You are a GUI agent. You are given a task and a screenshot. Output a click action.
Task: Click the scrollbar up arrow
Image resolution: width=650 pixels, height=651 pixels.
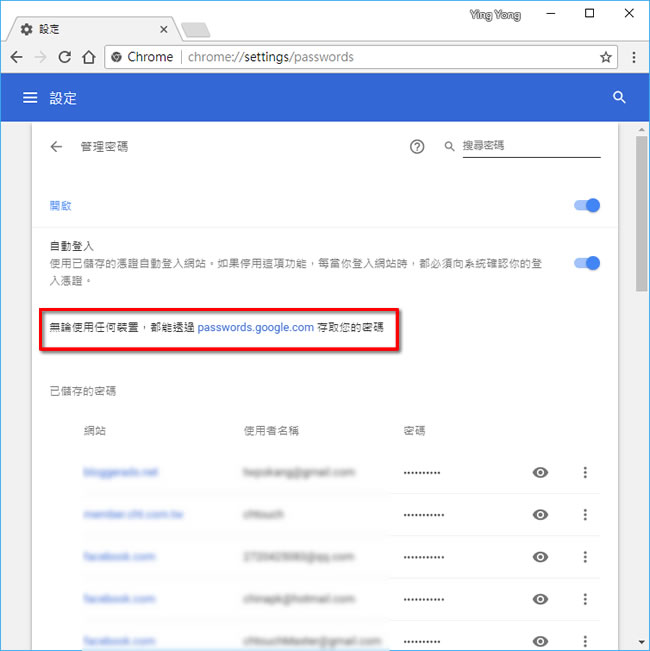pyautogui.click(x=641, y=130)
